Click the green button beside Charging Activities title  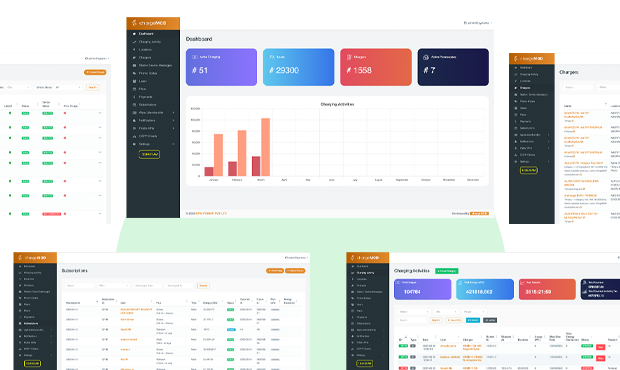[x=447, y=271]
